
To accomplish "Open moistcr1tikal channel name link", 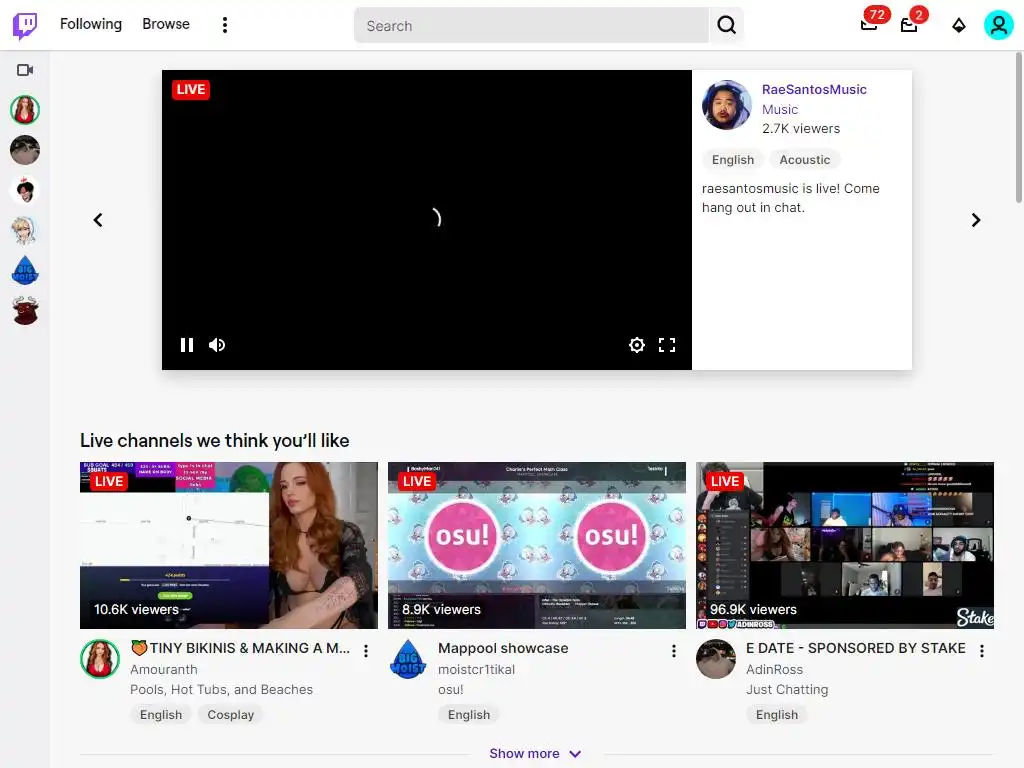I will 476,669.
